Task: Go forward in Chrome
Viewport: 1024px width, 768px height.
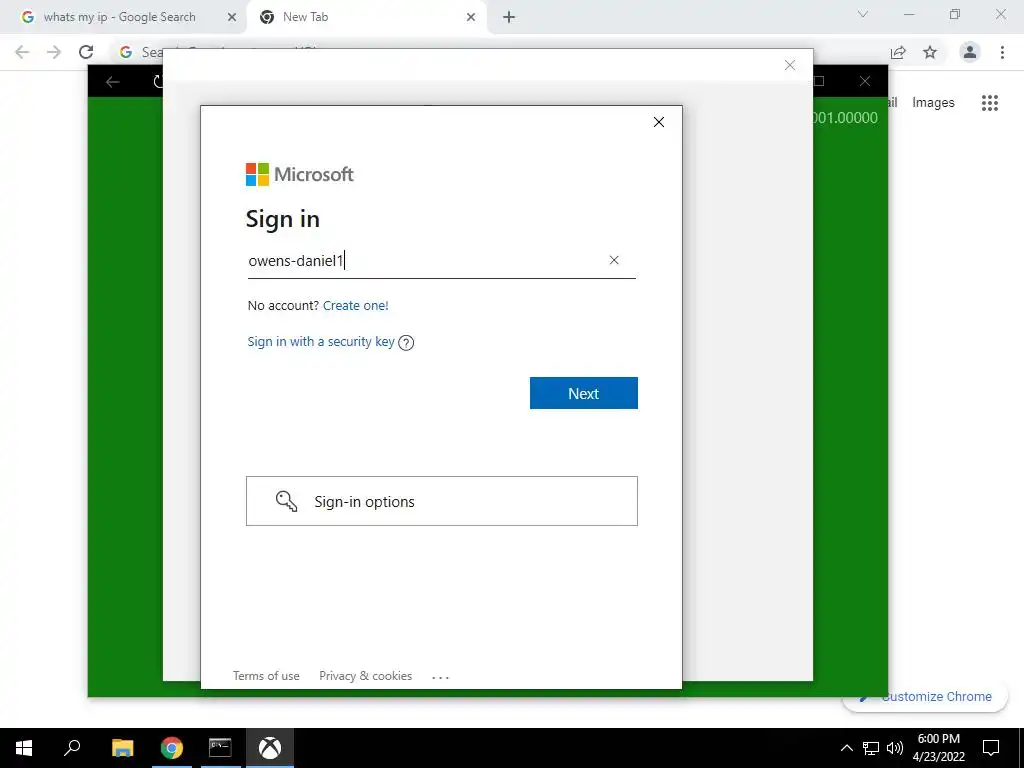Action: 54,52
